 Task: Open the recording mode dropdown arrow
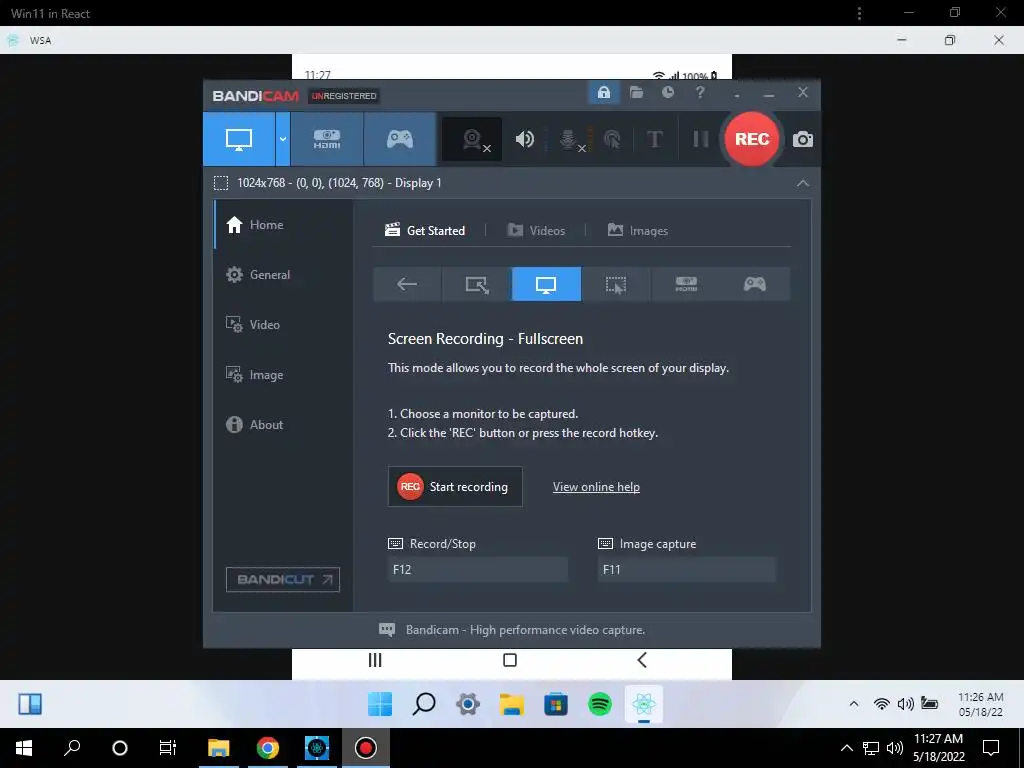click(283, 139)
